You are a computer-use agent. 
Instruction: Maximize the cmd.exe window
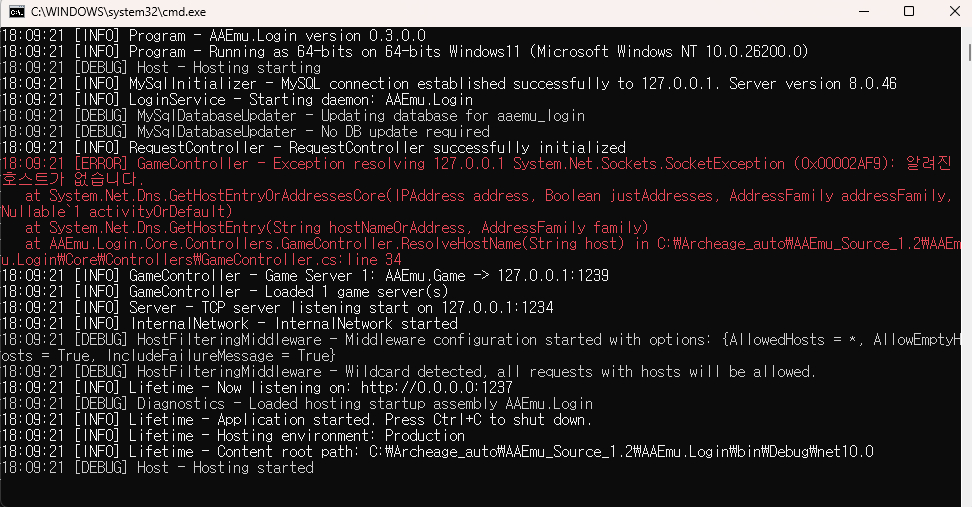(909, 12)
